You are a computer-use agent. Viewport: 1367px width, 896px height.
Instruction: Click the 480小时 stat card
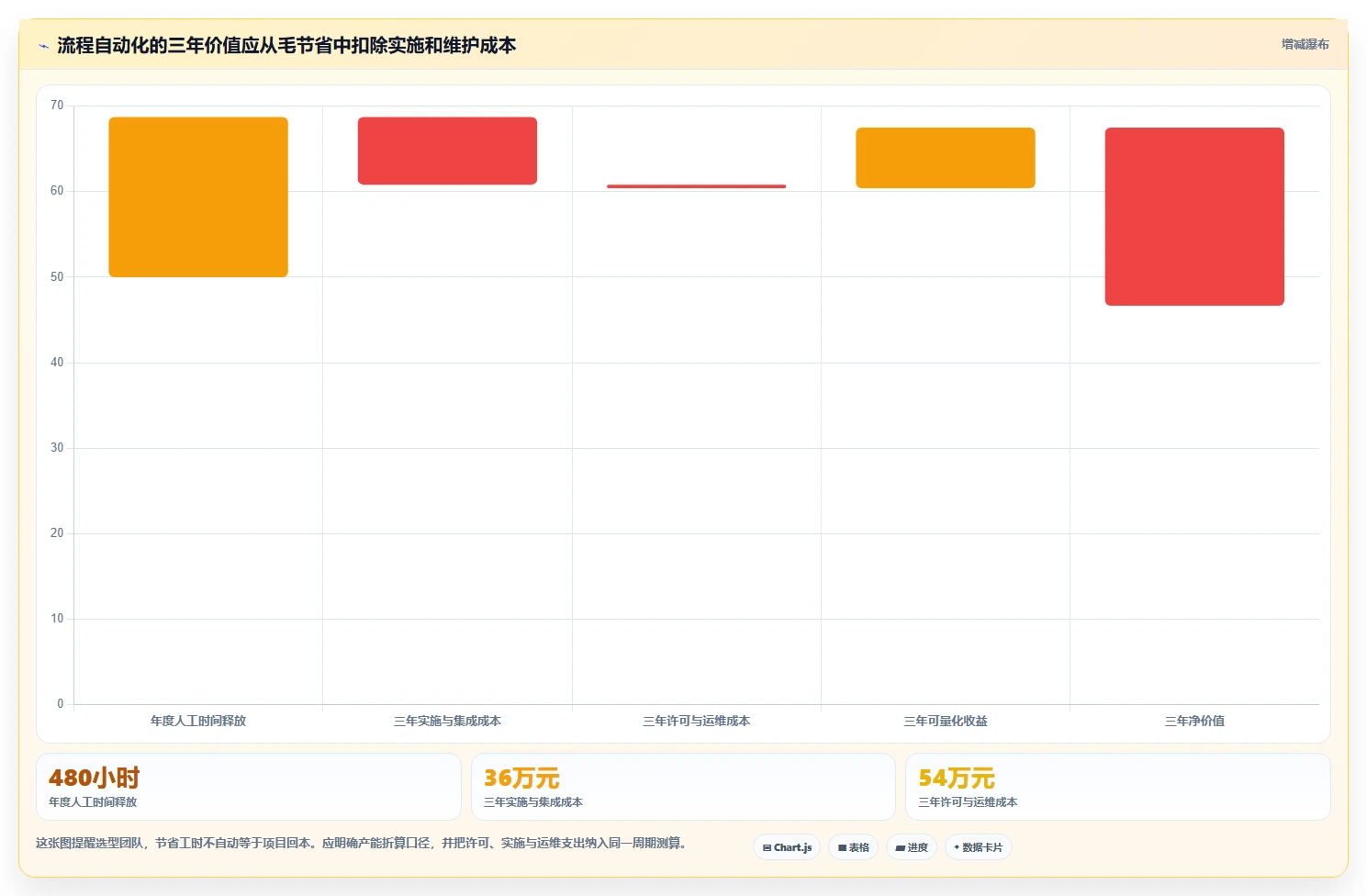click(248, 787)
